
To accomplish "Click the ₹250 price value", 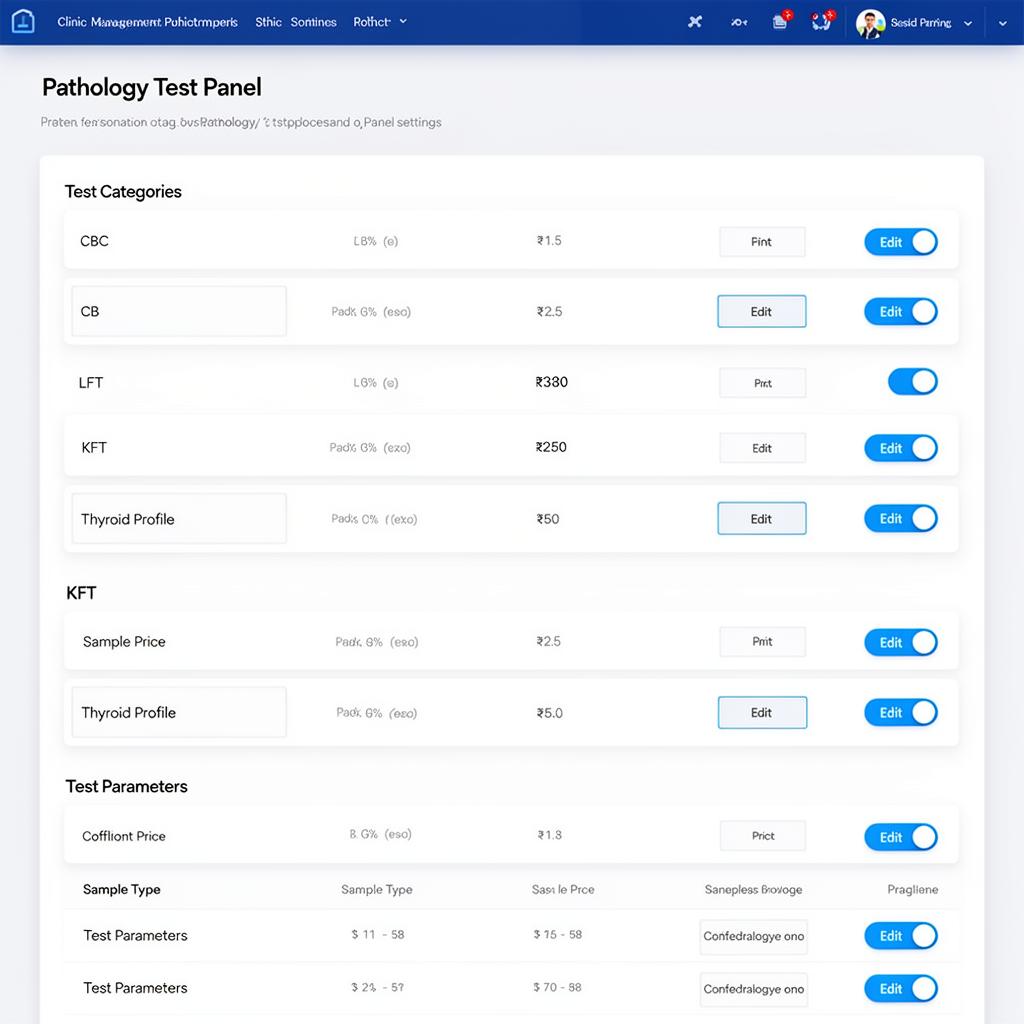I will click(551, 447).
